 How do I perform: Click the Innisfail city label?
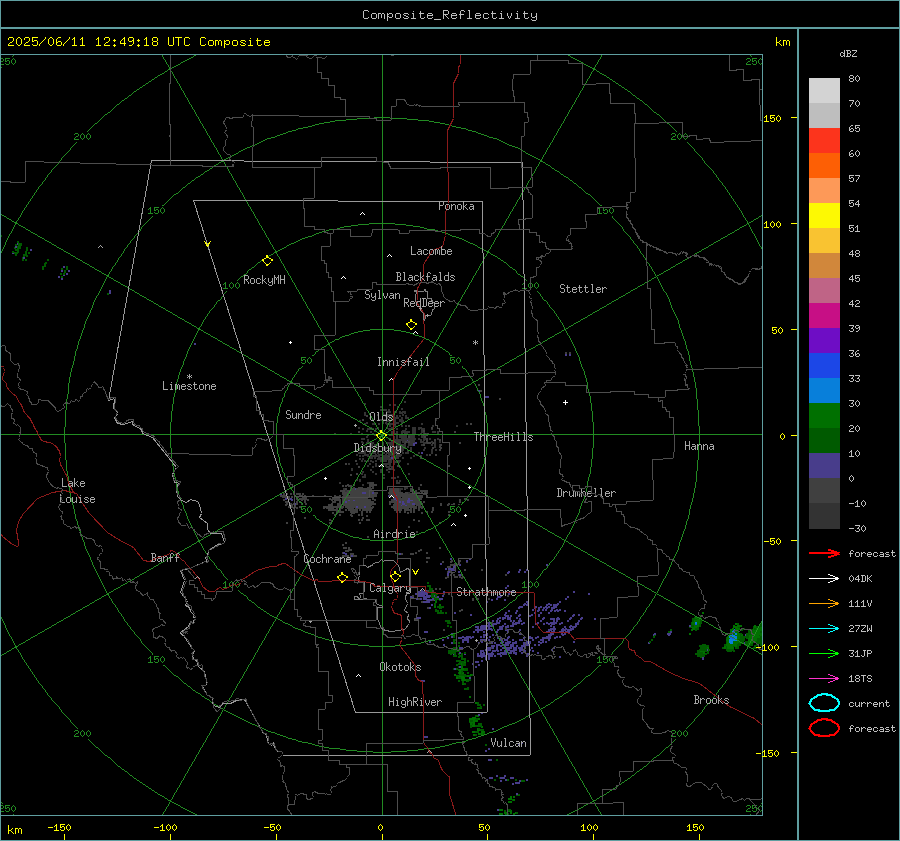(403, 362)
